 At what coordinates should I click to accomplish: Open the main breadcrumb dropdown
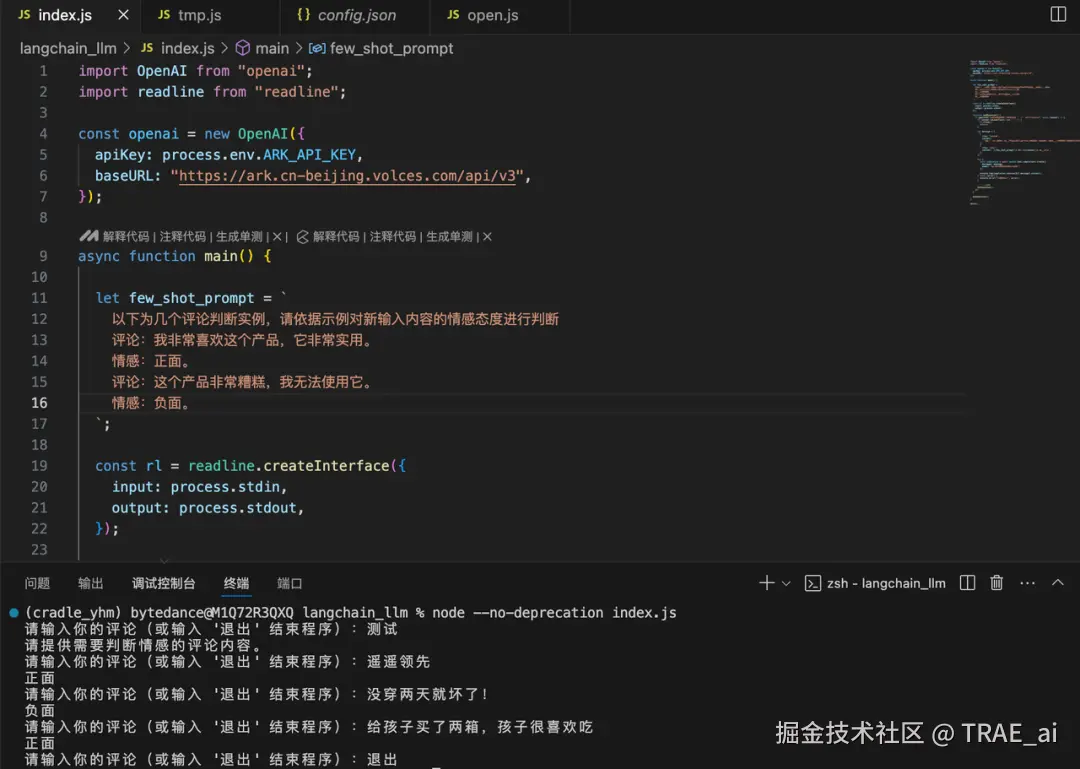pyautogui.click(x=272, y=48)
